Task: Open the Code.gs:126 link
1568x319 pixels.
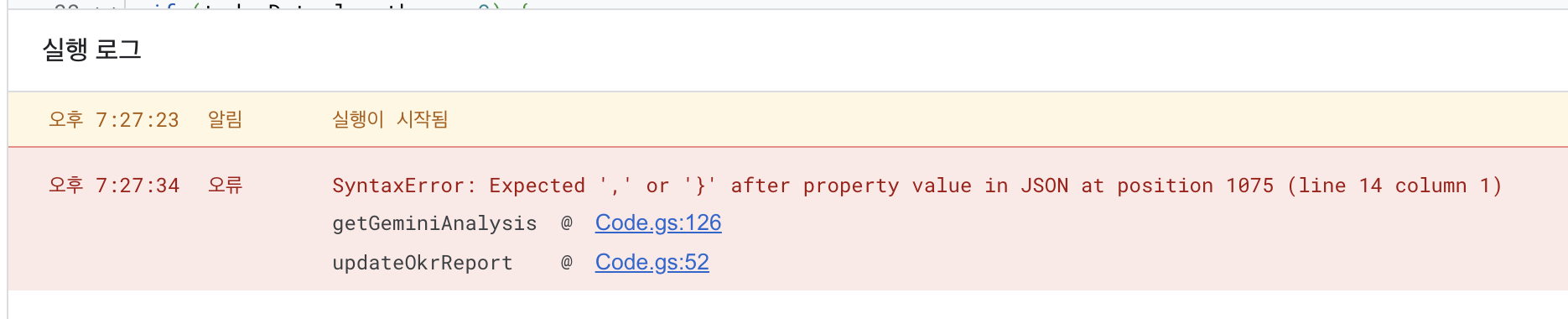Action: coord(658,222)
